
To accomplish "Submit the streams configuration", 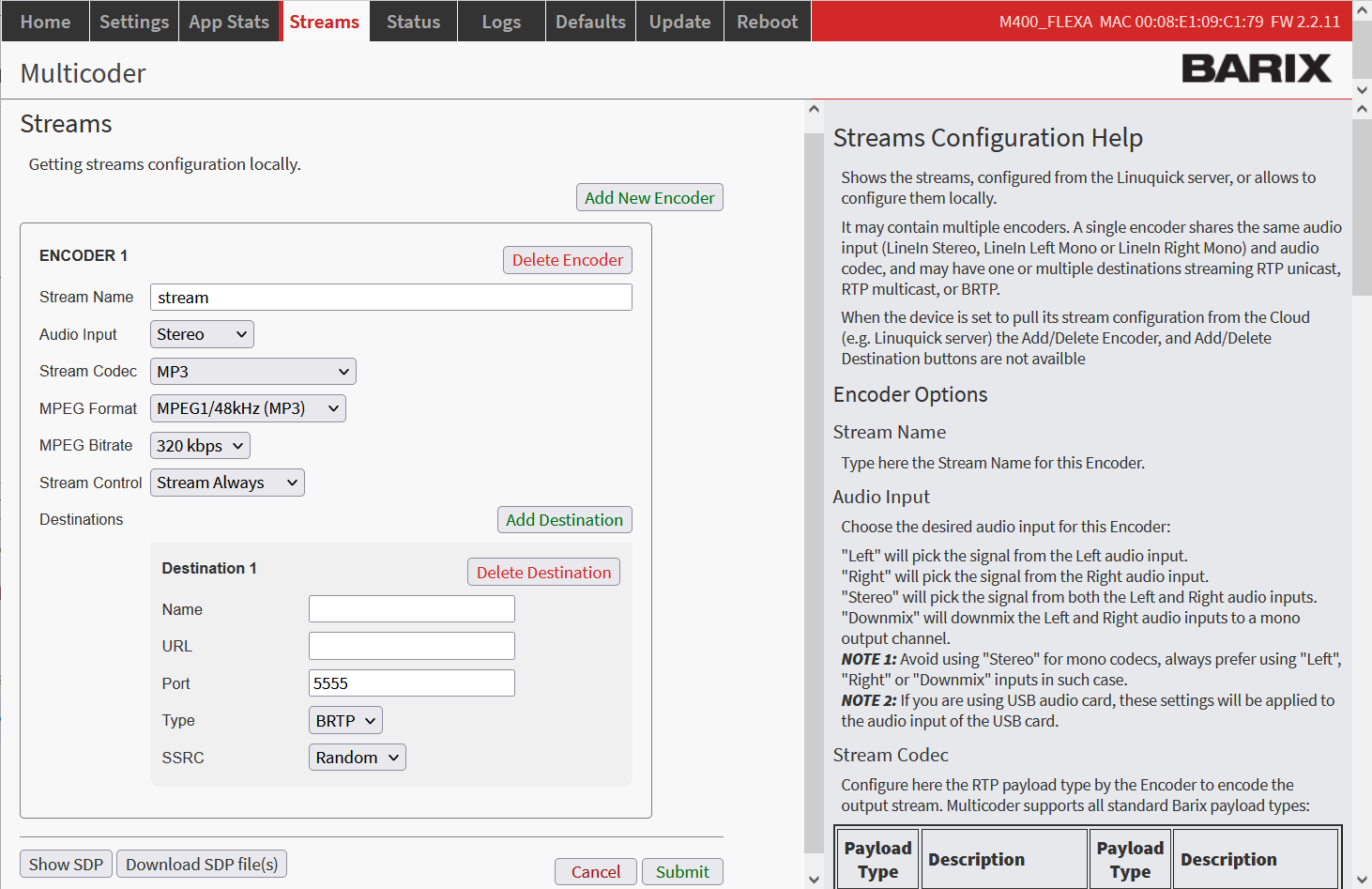I will (x=682, y=872).
